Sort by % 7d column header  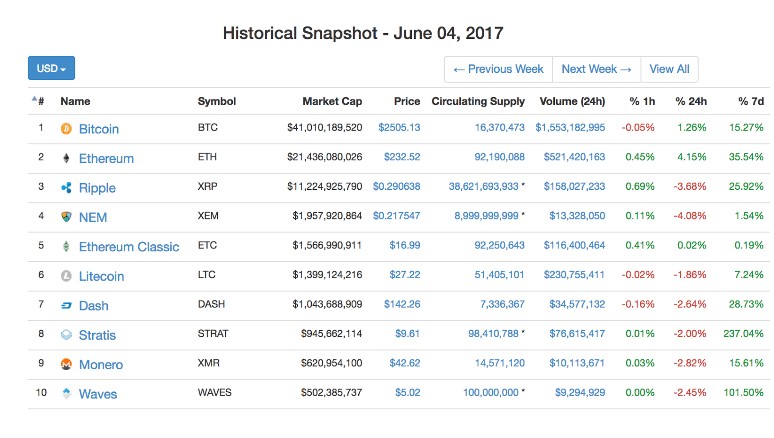coord(751,101)
